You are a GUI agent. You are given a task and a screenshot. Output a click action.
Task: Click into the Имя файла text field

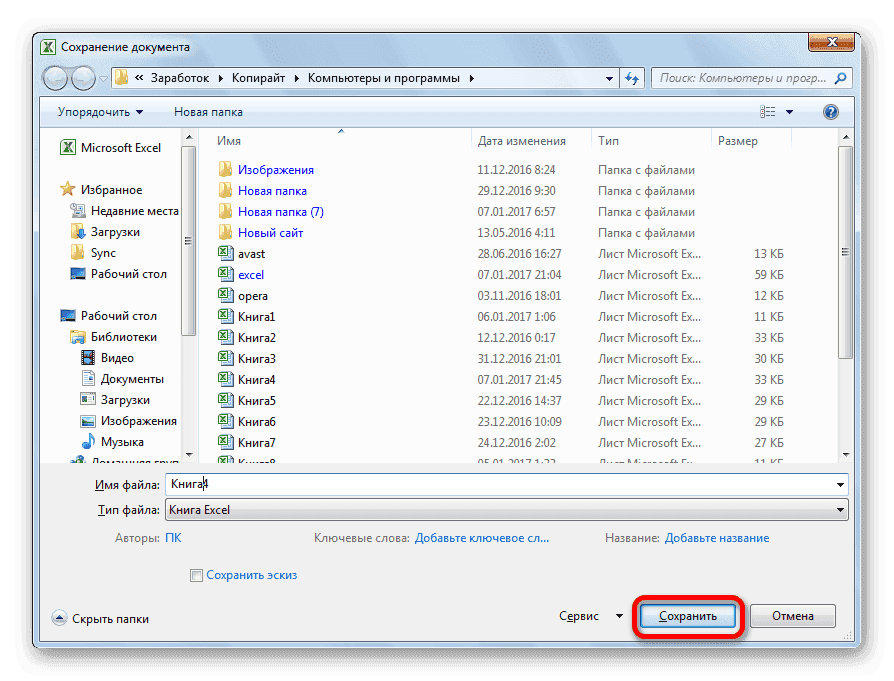[x=500, y=484]
